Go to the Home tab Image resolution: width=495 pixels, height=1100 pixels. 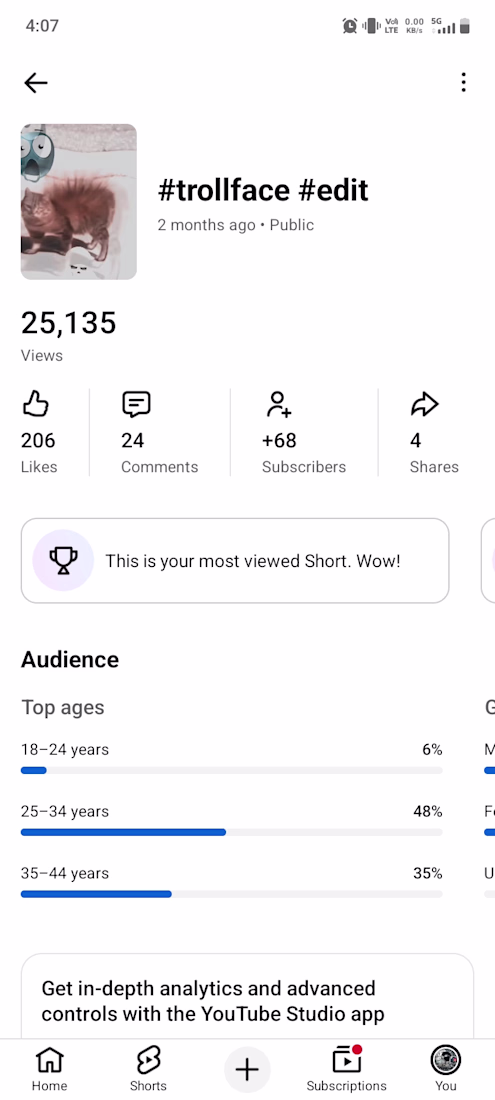tap(49, 1068)
